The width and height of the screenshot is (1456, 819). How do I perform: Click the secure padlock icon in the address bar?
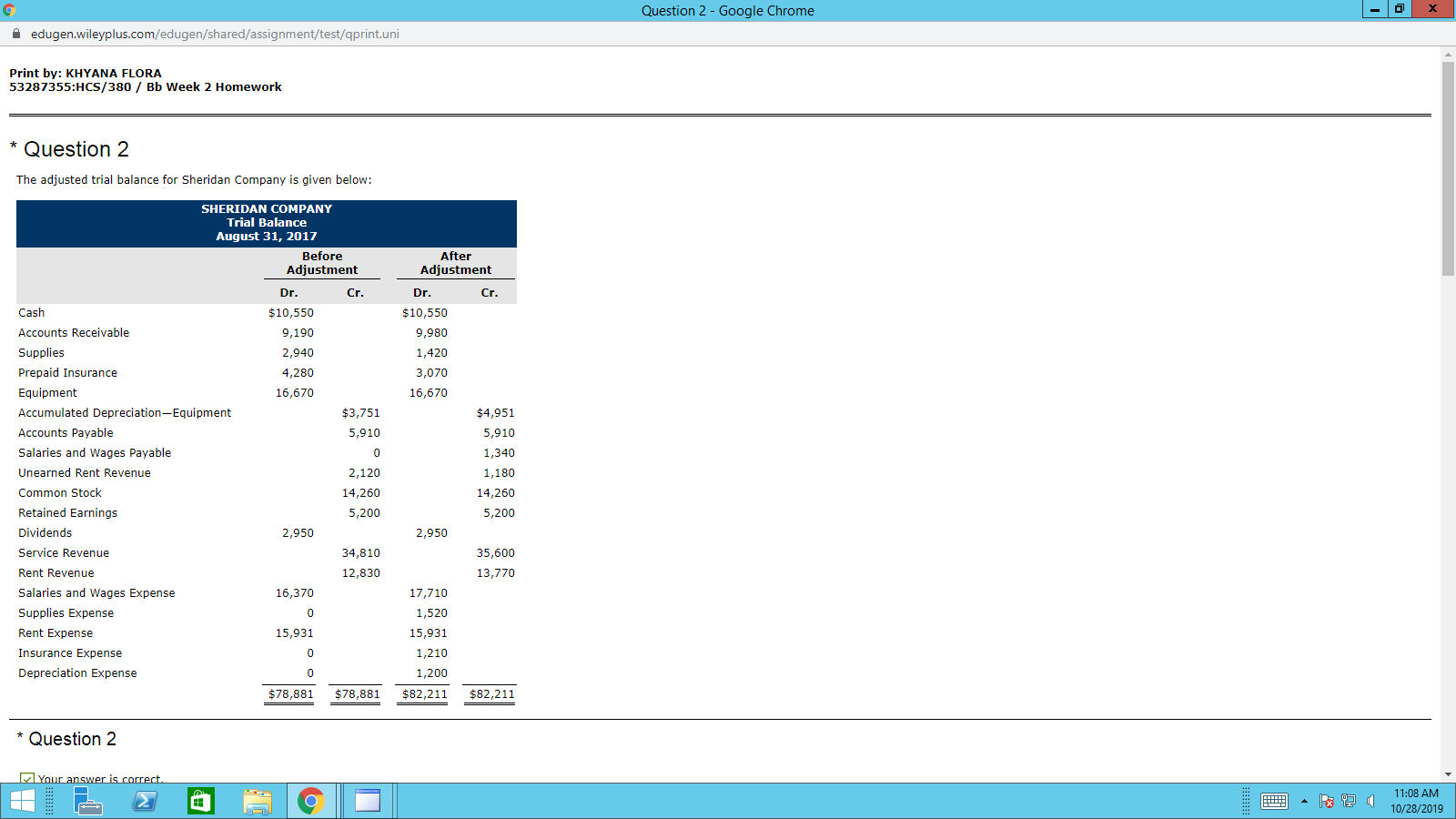pyautogui.click(x=16, y=34)
